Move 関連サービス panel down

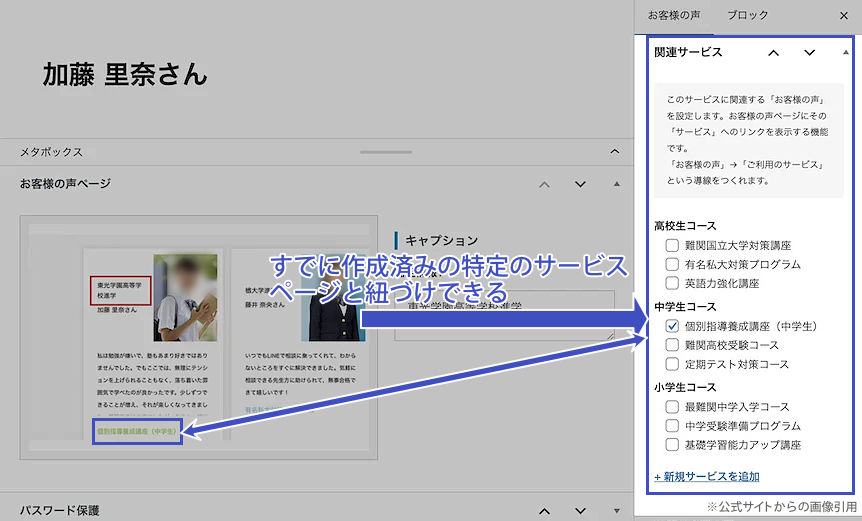tap(809, 53)
